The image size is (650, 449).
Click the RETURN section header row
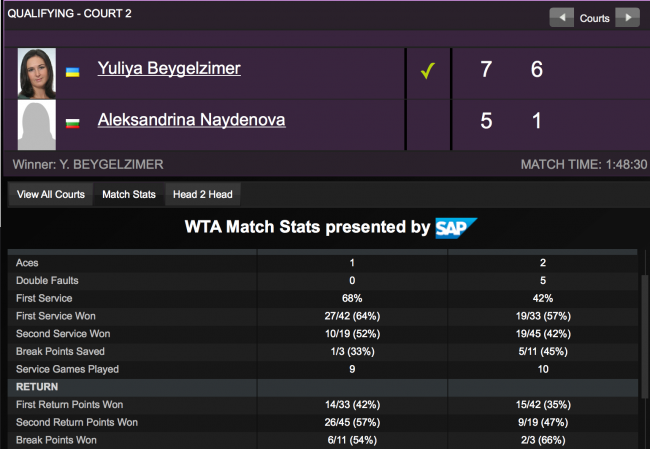320,387
